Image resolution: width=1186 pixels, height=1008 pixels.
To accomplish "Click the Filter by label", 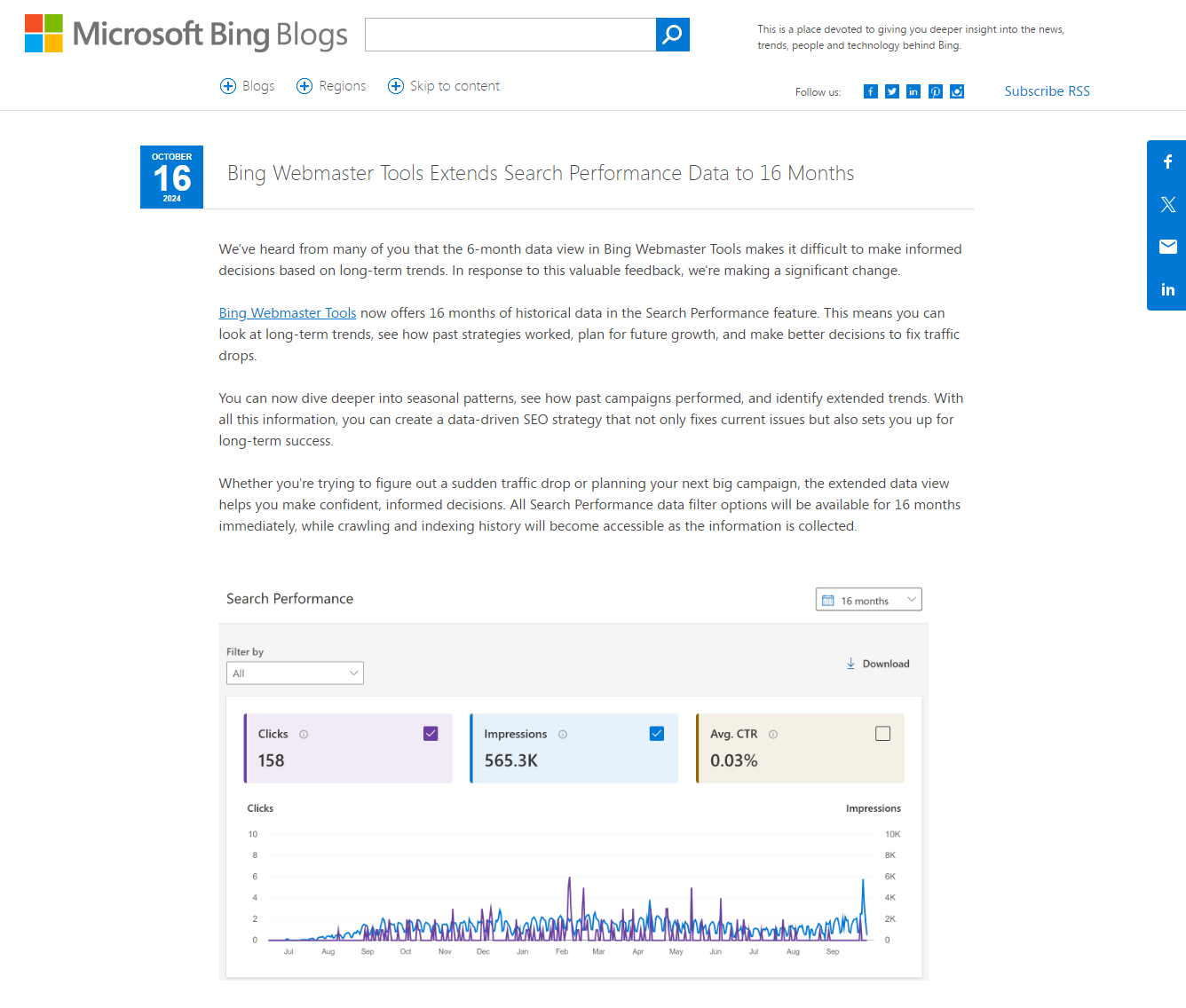I will click(x=245, y=652).
